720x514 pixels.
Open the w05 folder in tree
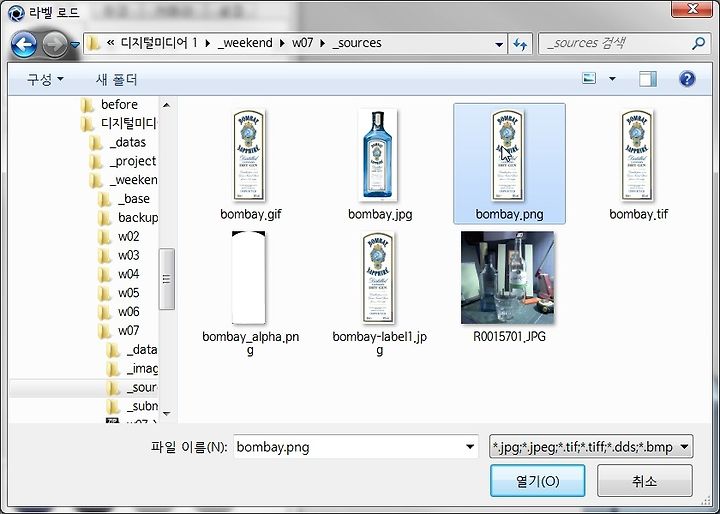[x=118, y=293]
